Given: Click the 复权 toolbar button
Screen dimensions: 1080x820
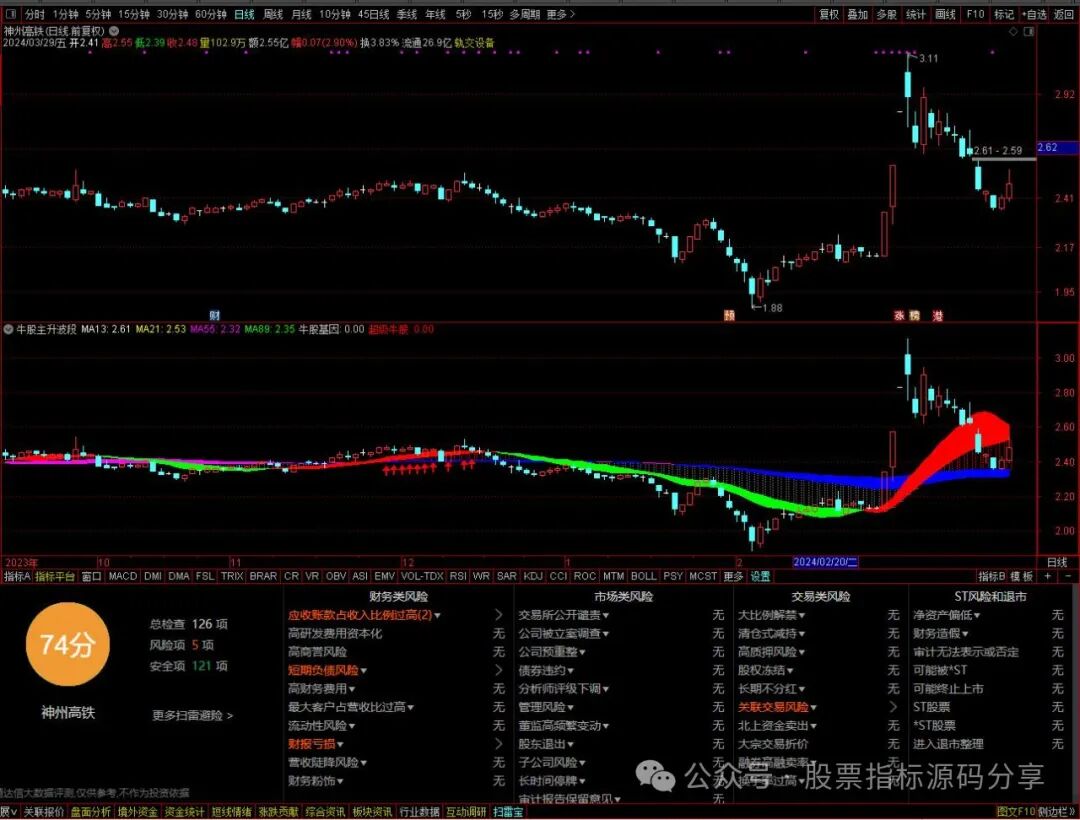Looking at the screenshot, I should pos(829,14).
